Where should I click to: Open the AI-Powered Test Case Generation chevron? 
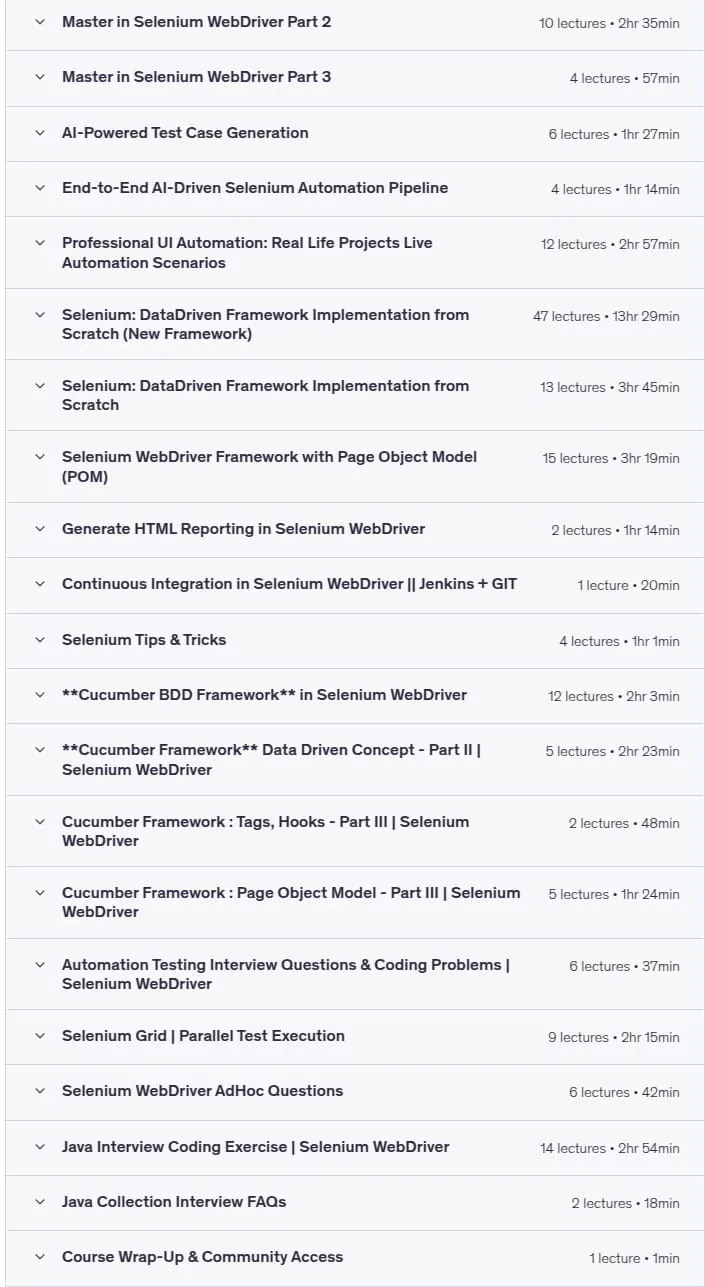40,132
